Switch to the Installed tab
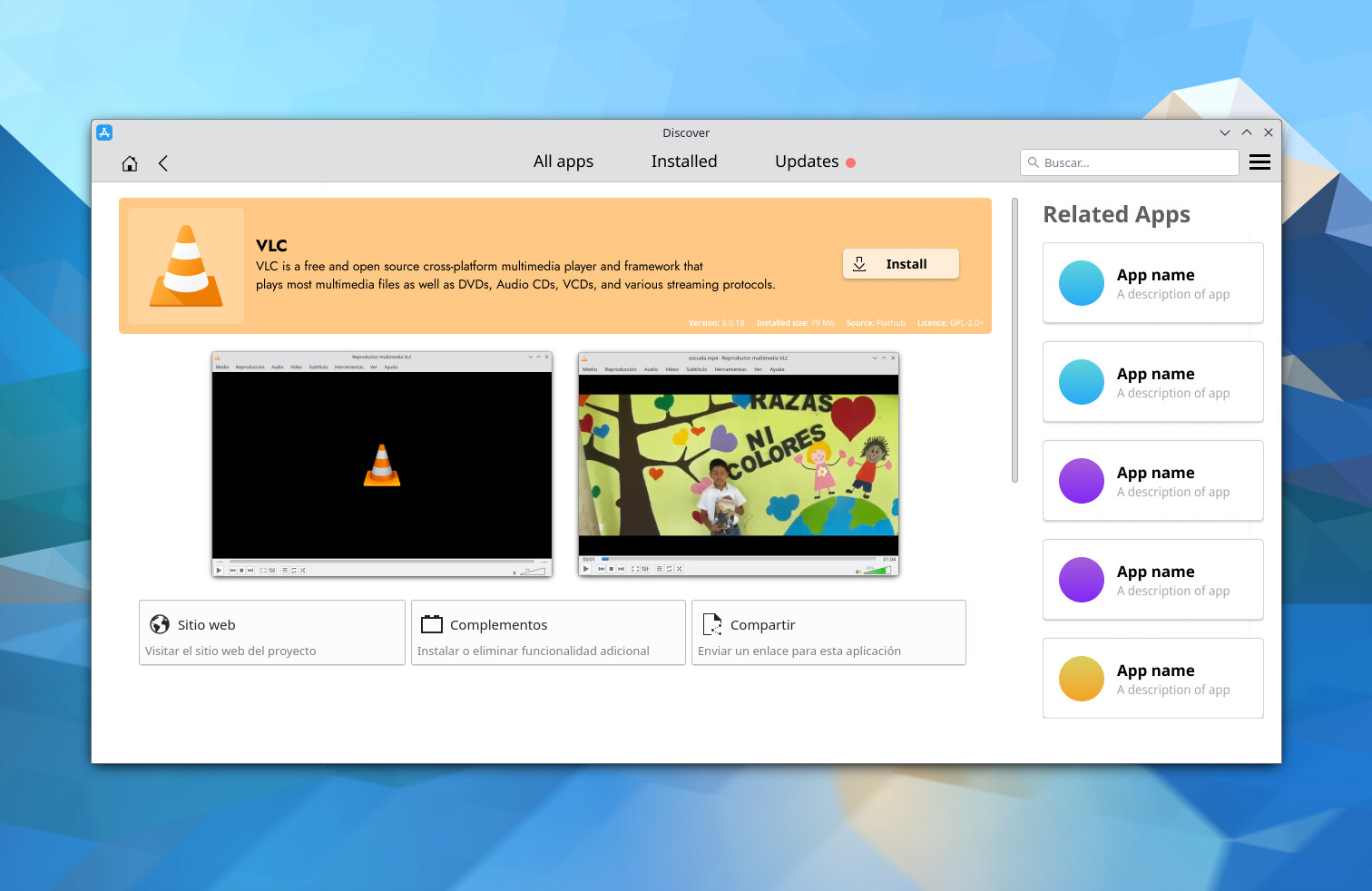The image size is (1372, 891). tap(684, 162)
